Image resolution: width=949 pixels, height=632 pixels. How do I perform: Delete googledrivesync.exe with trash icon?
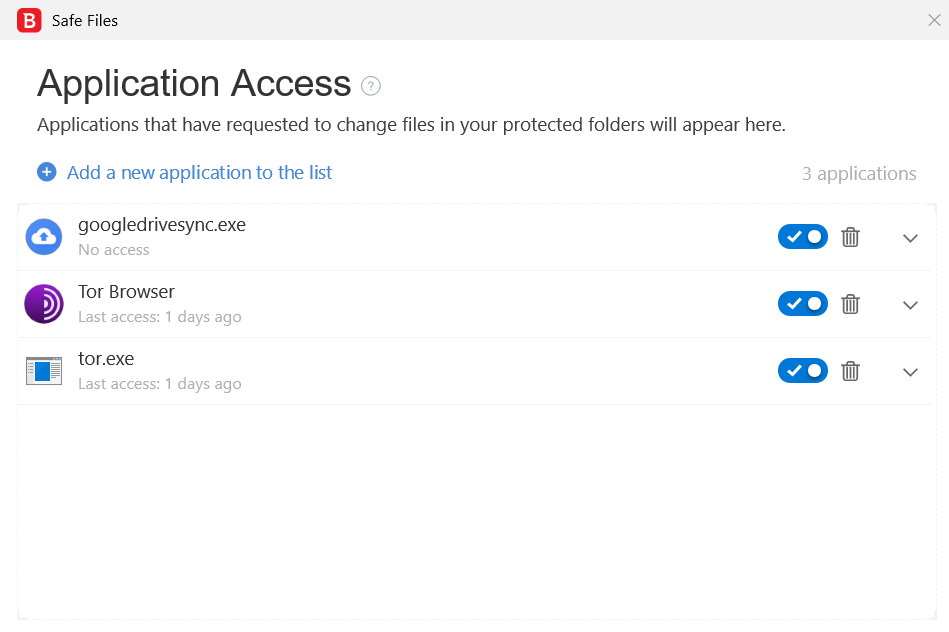[850, 237]
